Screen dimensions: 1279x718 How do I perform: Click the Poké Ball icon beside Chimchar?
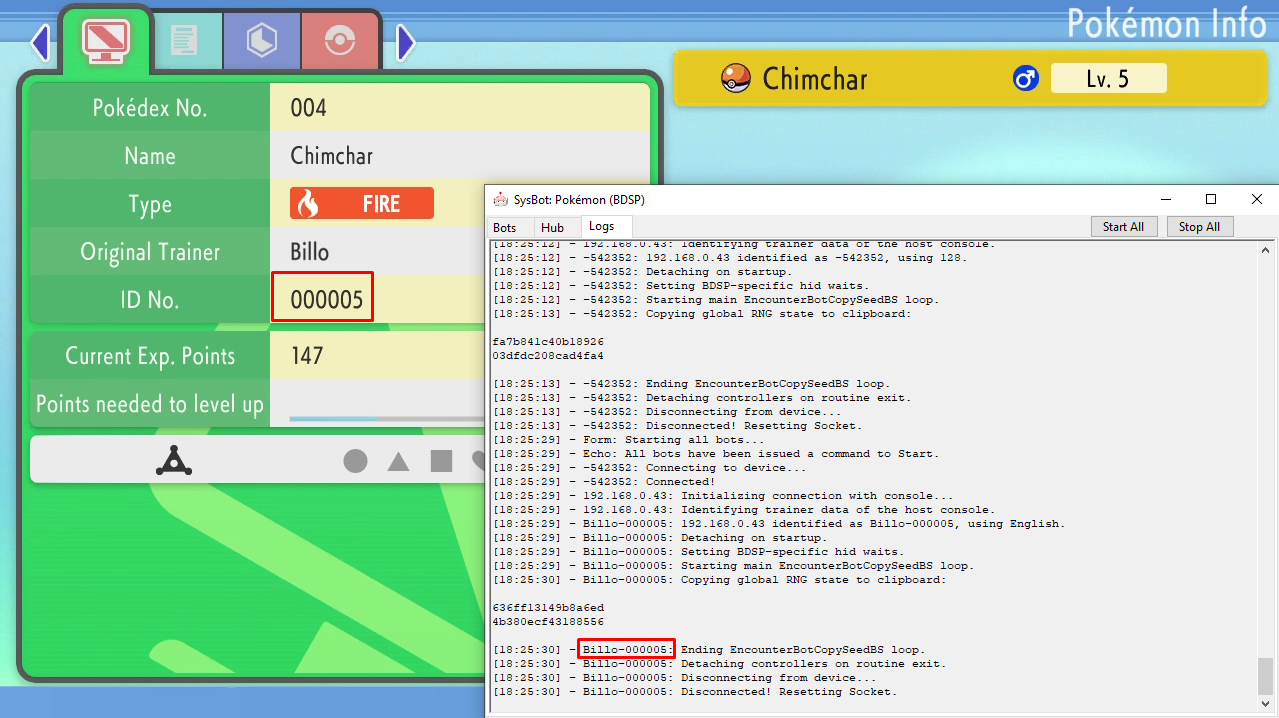[736, 78]
